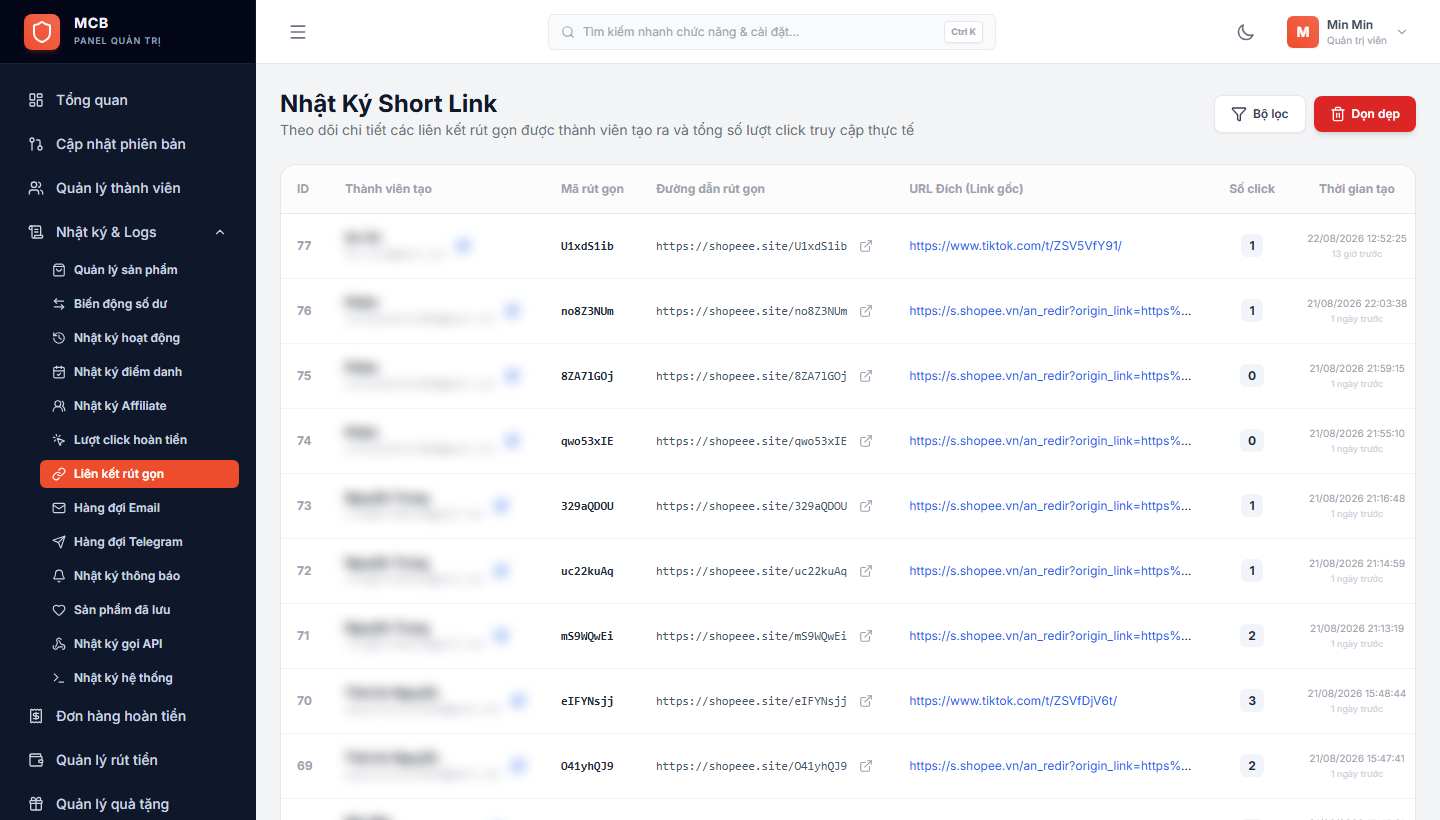Open external link icon for 329aQDOU
This screenshot has height=820, width=1440.
866,506
